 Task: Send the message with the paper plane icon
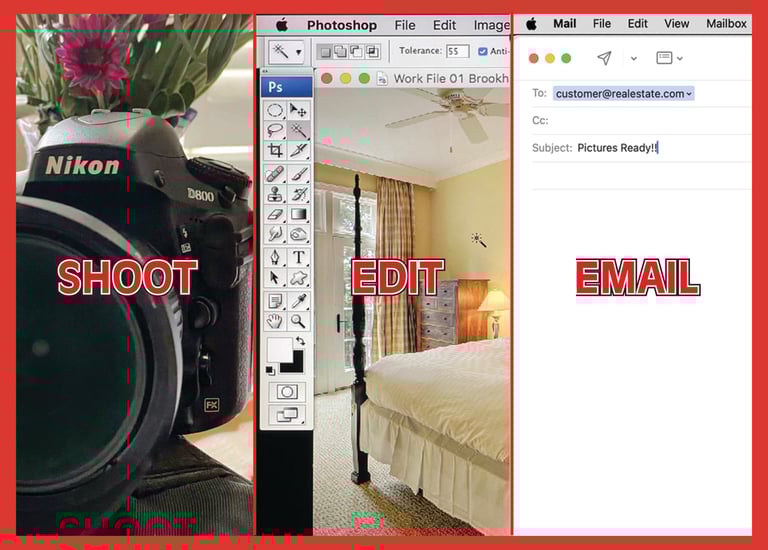click(604, 58)
